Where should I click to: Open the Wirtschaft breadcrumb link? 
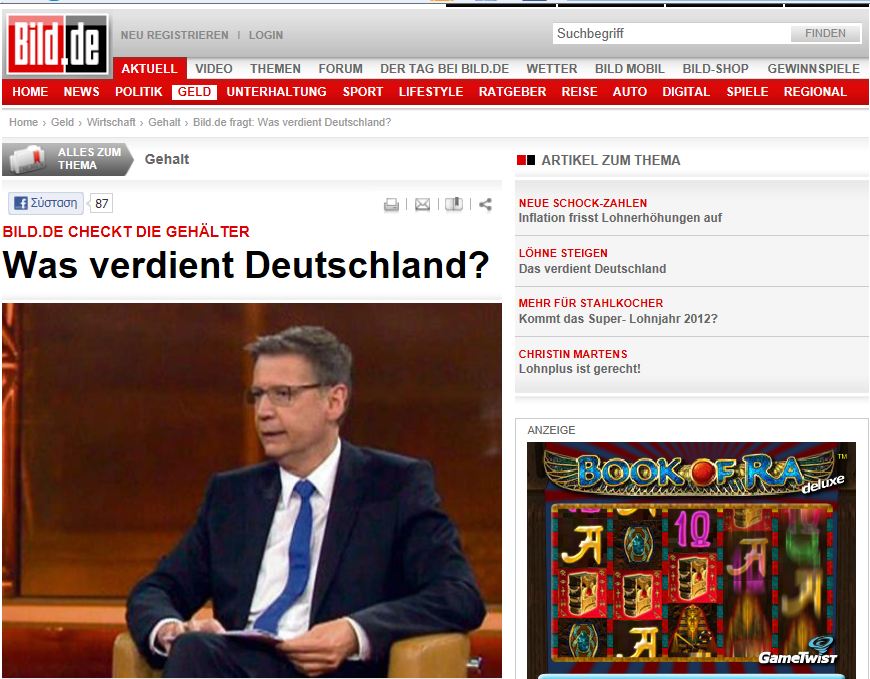tap(111, 122)
